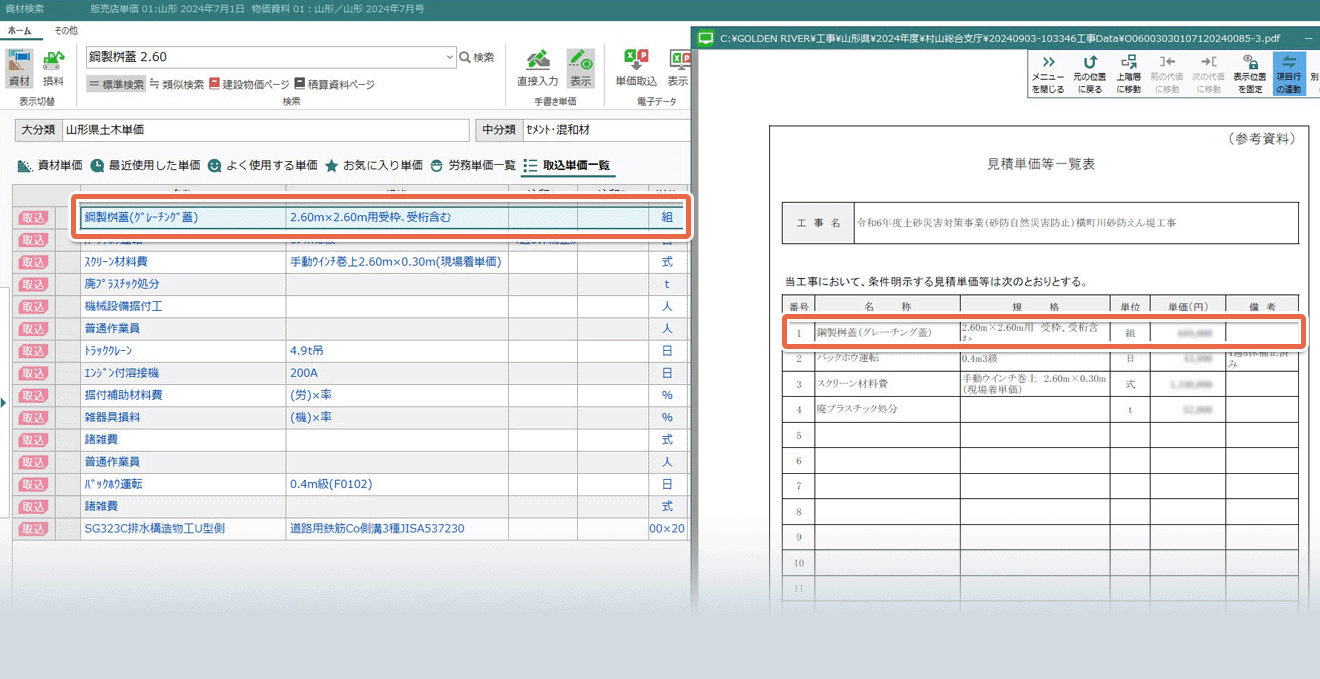This screenshot has width=1320, height=679.
Task: Switch to the 労務単価一覧 tab
Action: coord(473,166)
